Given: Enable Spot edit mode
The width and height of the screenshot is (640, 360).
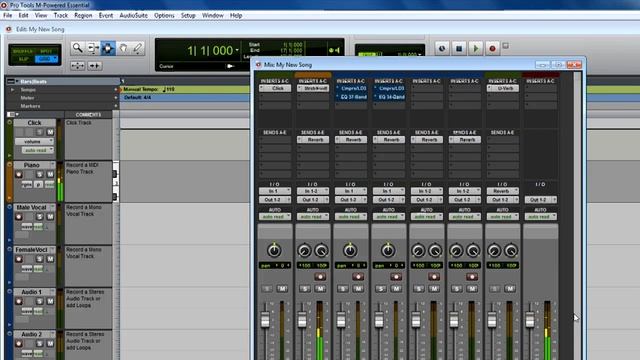Looking at the screenshot, I should pyautogui.click(x=47, y=51).
